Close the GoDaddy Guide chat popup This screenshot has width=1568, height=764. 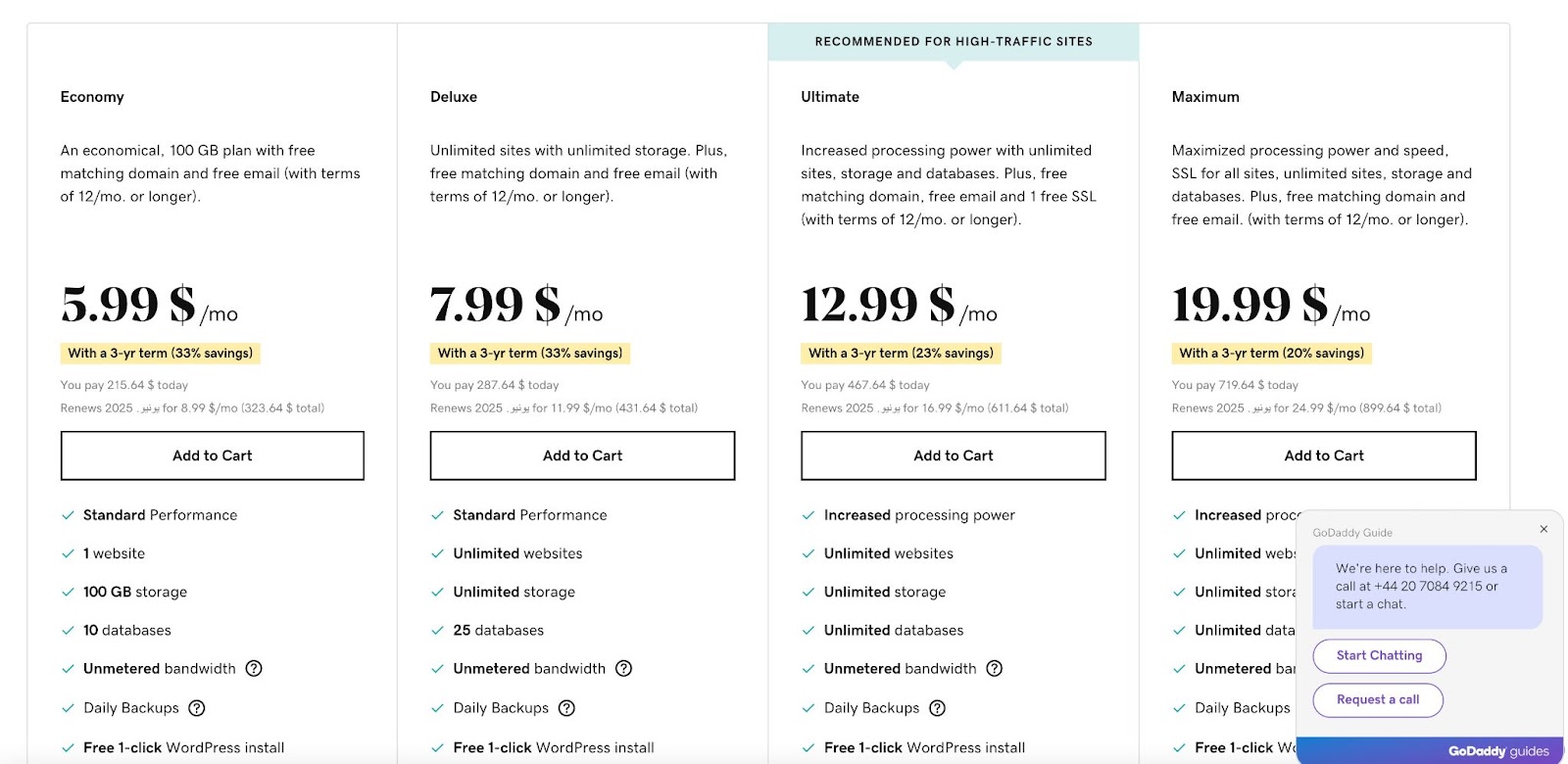(x=1543, y=529)
